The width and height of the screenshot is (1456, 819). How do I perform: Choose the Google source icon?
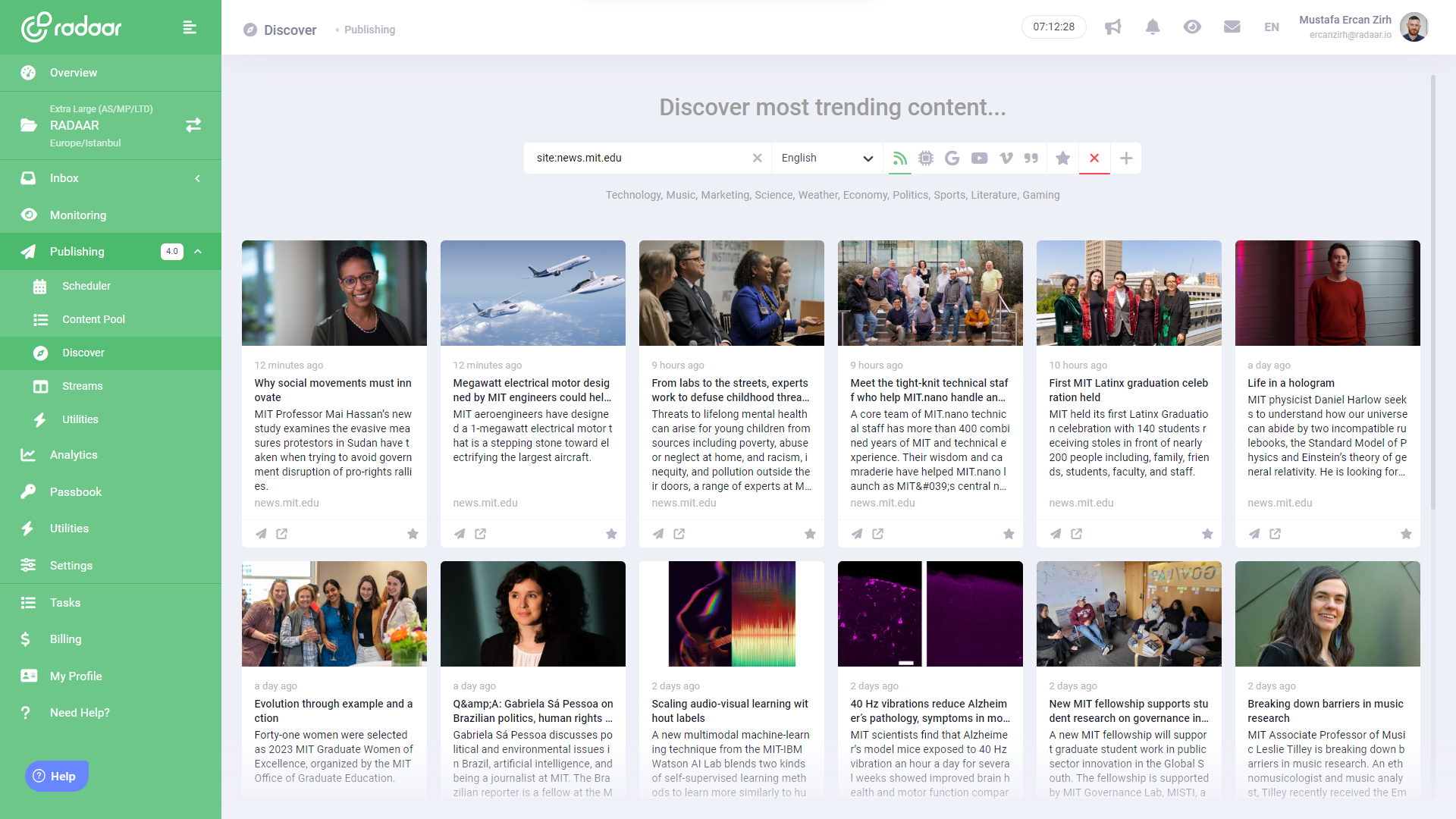tap(952, 158)
